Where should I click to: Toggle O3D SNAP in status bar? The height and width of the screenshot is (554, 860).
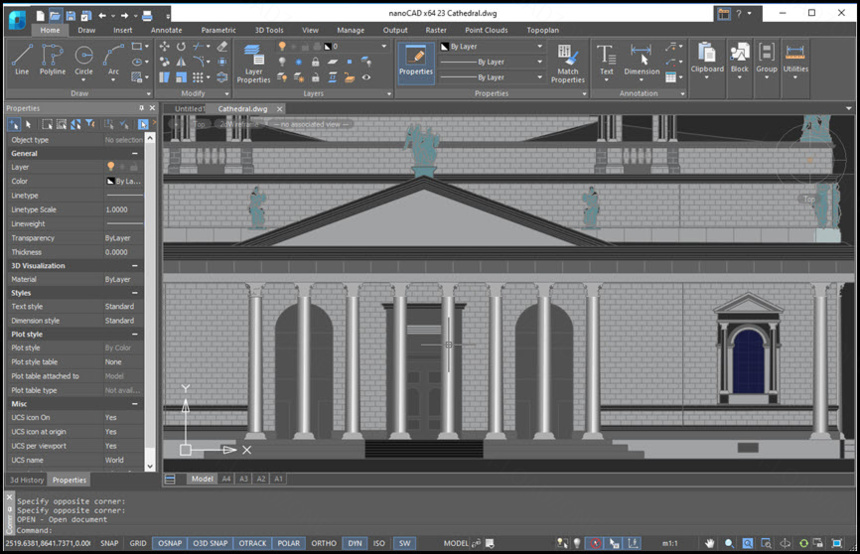click(x=210, y=543)
